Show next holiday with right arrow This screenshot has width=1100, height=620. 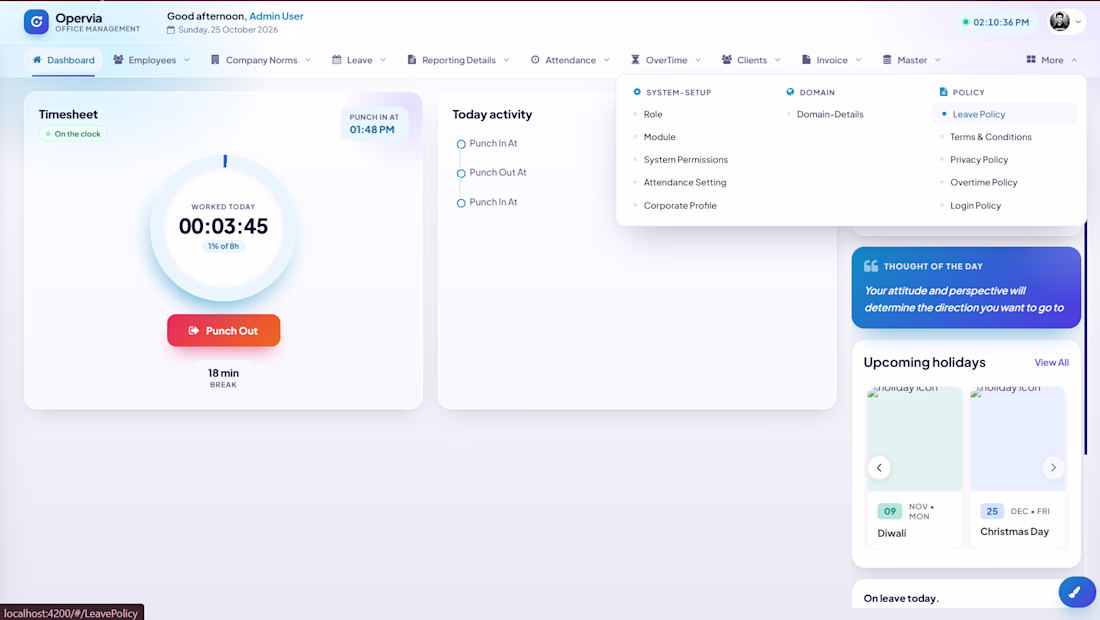[x=1053, y=468]
